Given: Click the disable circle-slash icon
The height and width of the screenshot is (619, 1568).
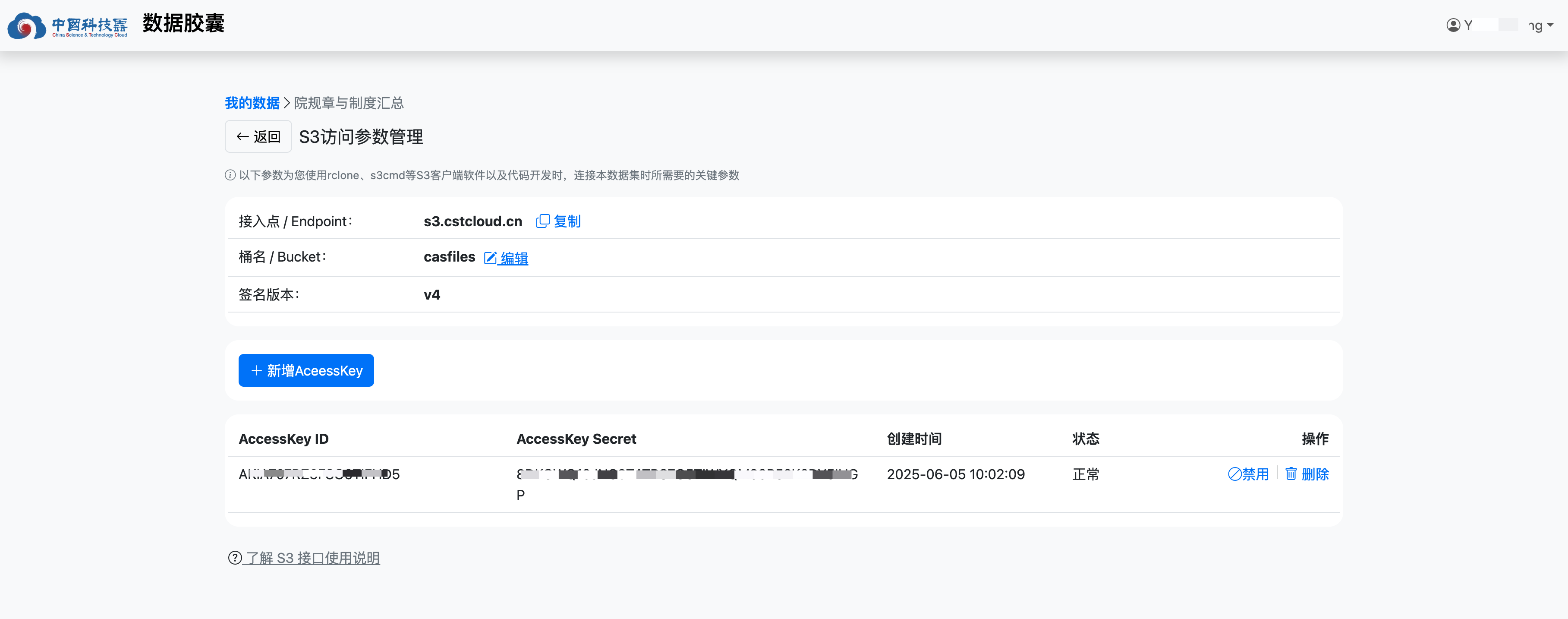Looking at the screenshot, I should (1234, 474).
